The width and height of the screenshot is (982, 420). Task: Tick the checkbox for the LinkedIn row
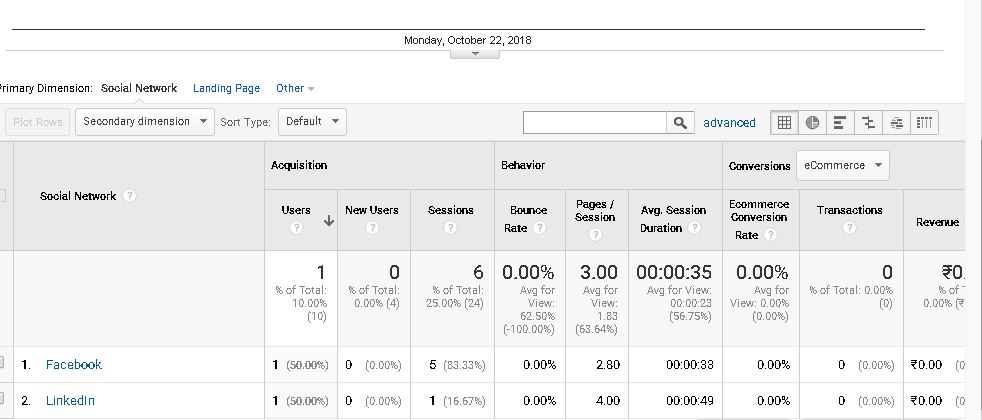pos(3,400)
